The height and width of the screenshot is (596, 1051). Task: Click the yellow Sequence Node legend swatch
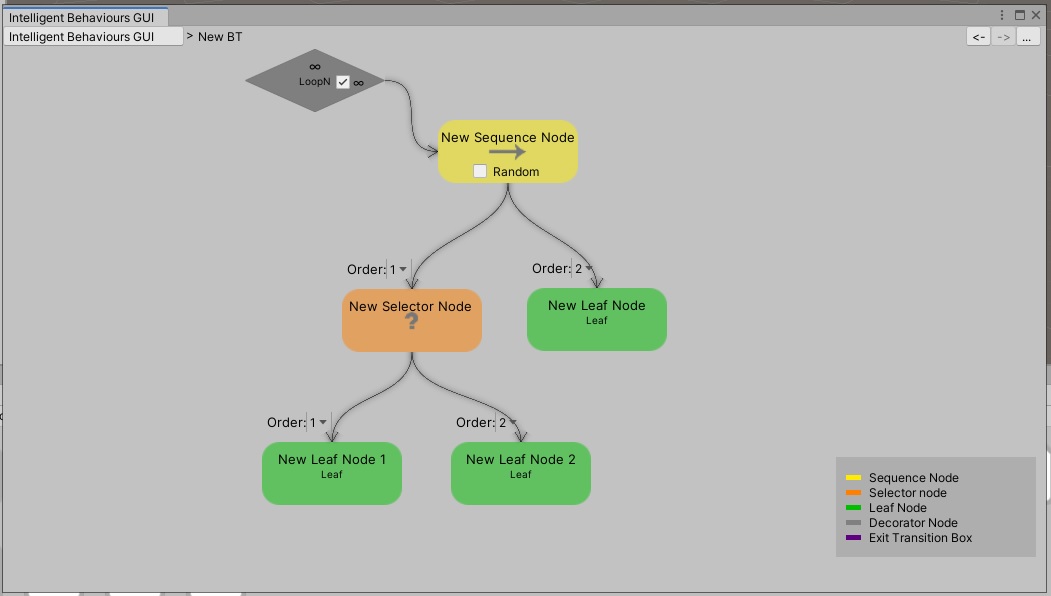click(x=853, y=478)
